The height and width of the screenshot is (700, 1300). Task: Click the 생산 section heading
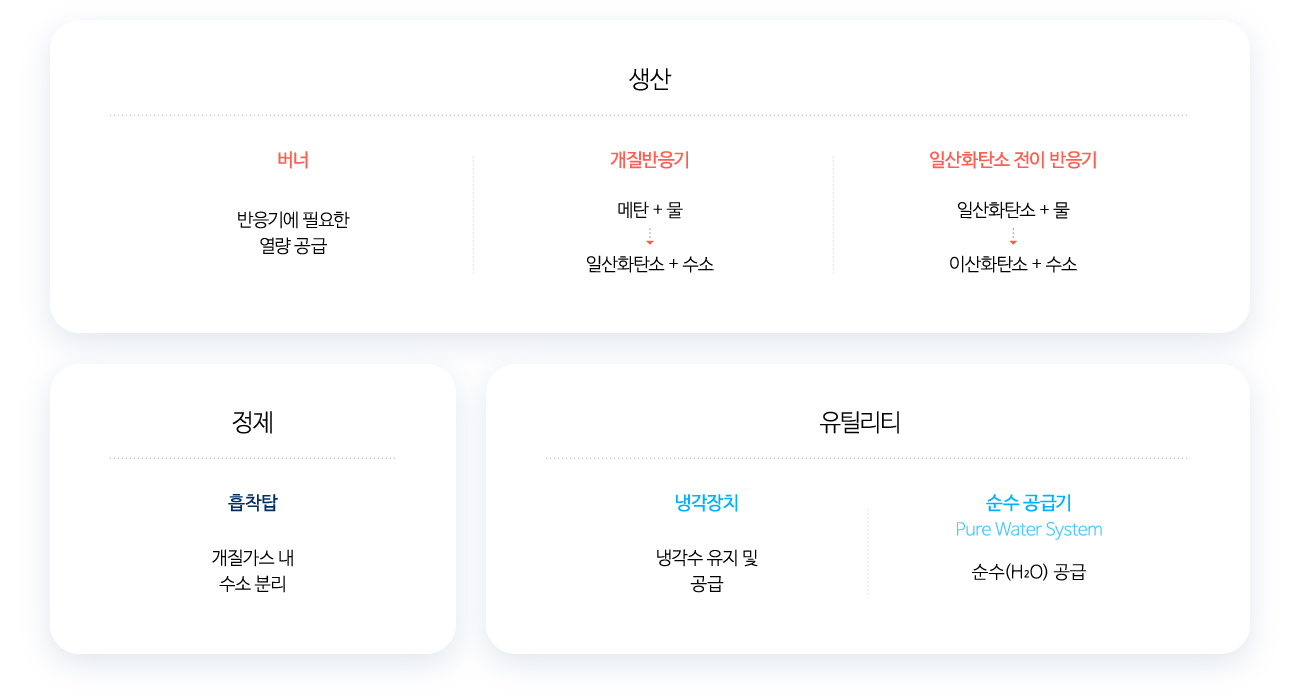[649, 80]
